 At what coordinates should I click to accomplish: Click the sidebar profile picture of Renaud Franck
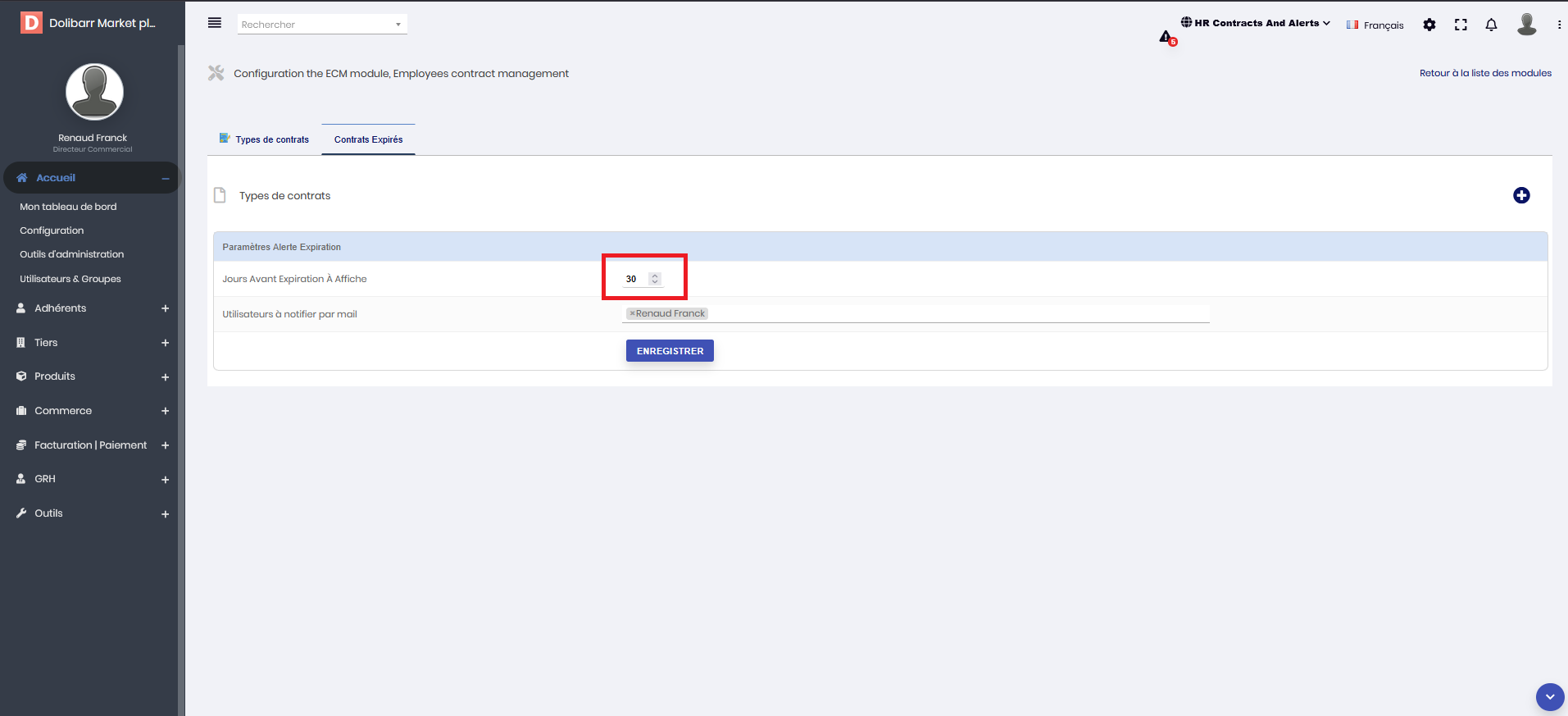94,92
